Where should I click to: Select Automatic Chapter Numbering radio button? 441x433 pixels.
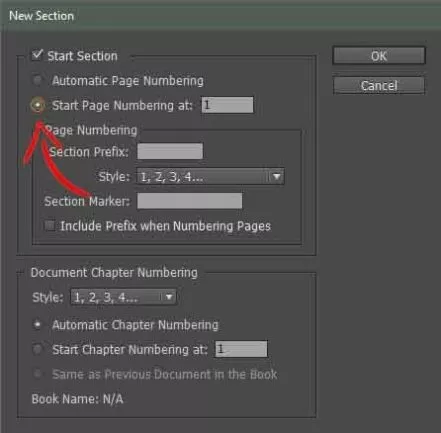37,325
